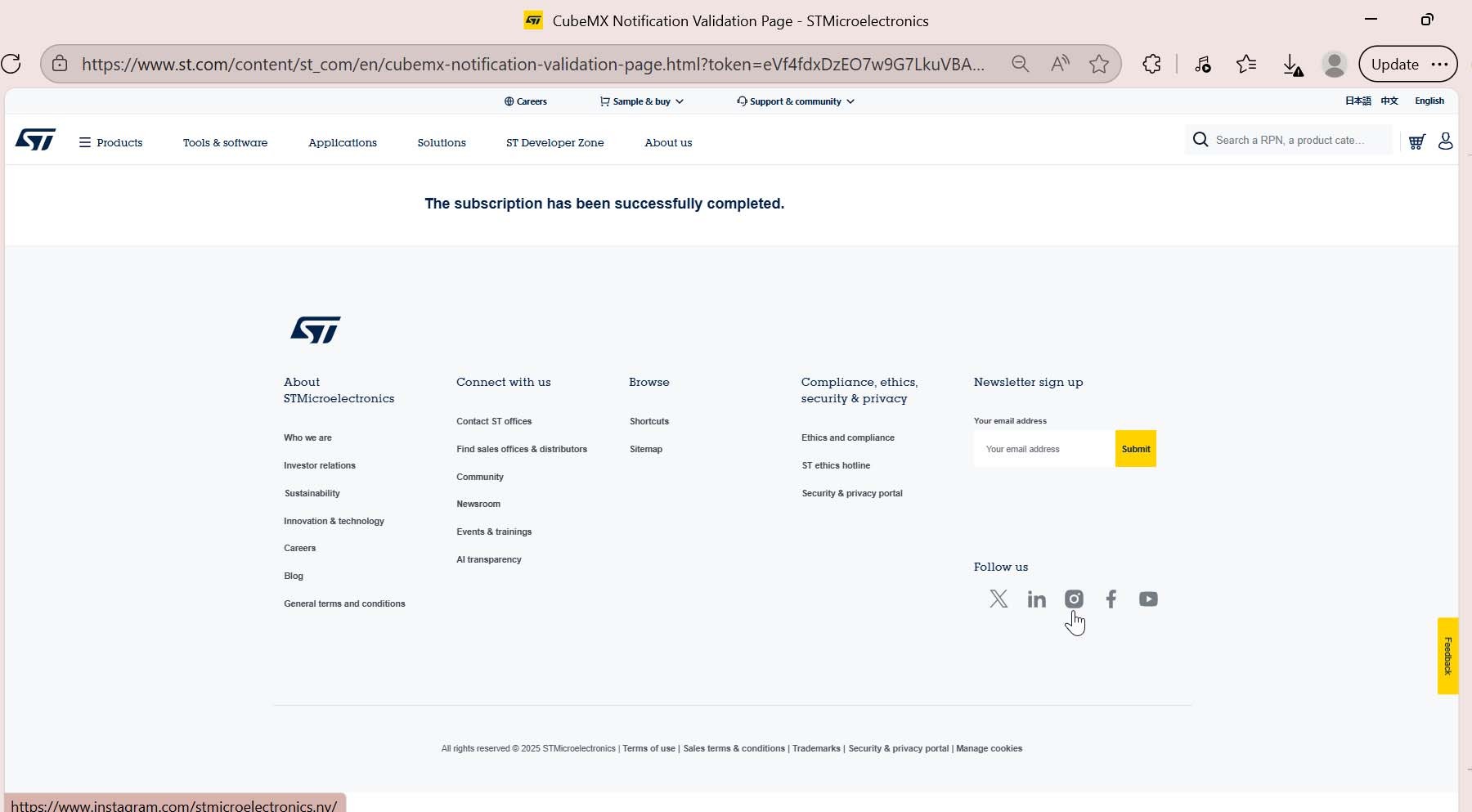
Task: Open Innovation & technology link
Action: [x=334, y=521]
